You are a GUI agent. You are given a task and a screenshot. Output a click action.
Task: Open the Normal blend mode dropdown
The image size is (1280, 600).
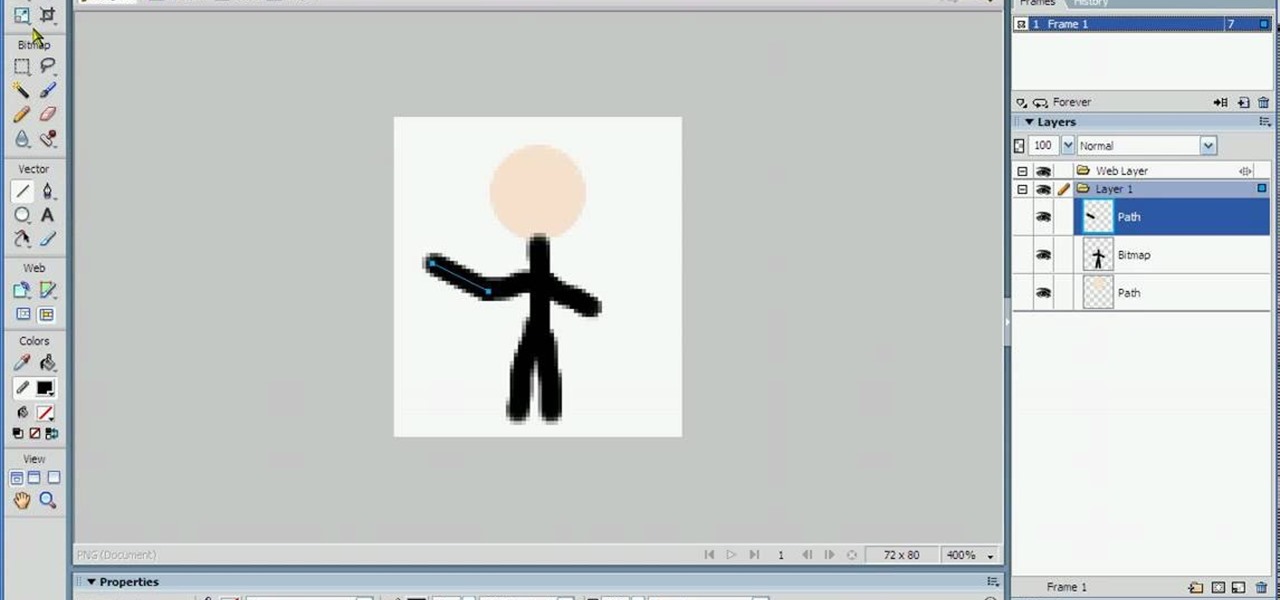coord(1208,146)
